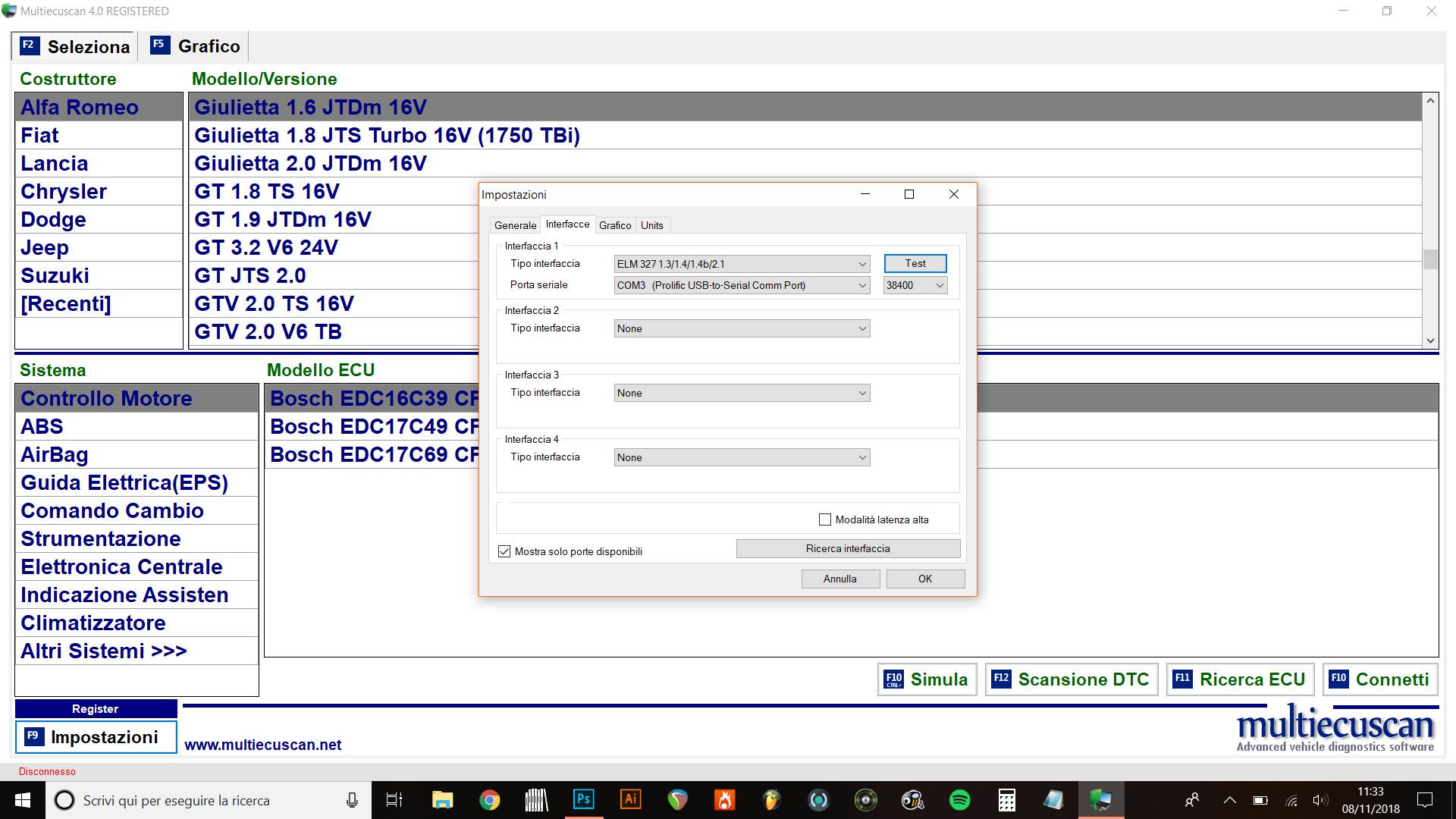
Task: Select AirBag in Sistema list
Action: click(x=136, y=454)
